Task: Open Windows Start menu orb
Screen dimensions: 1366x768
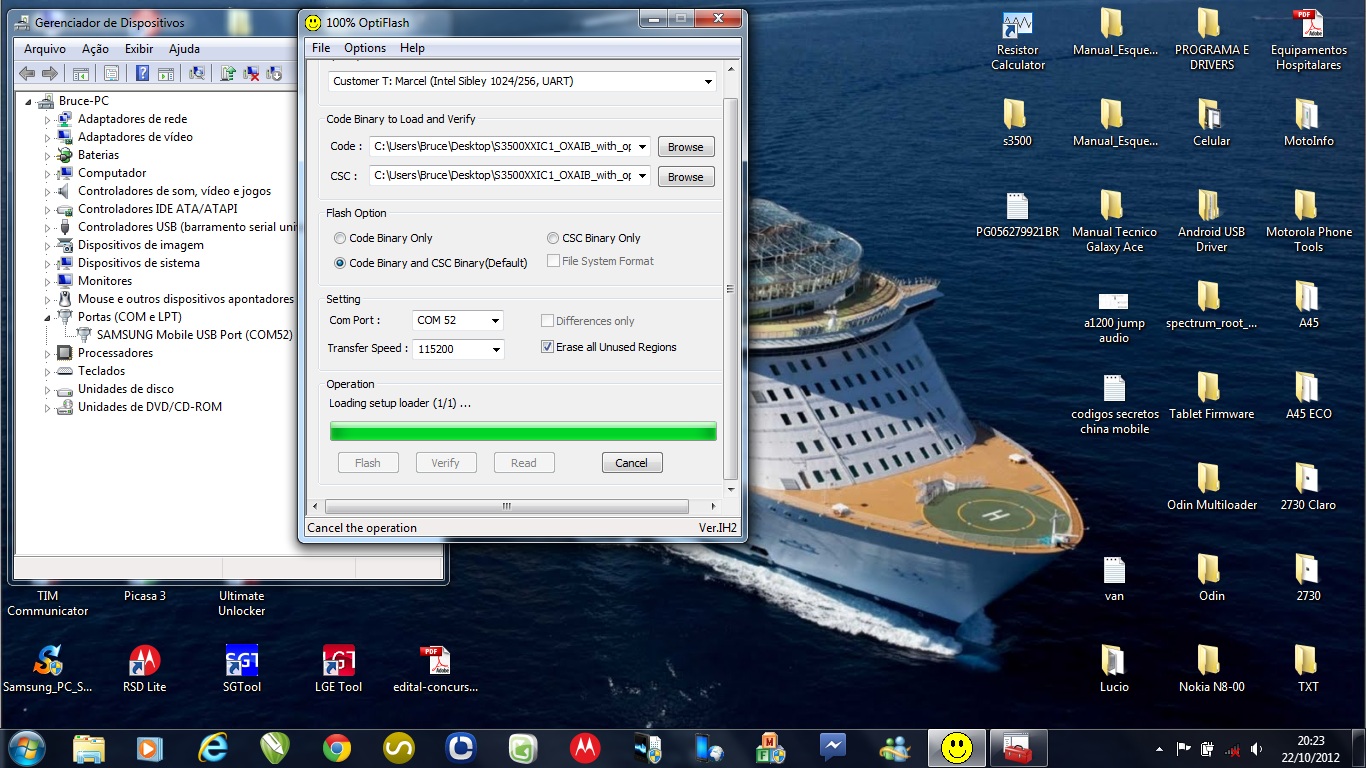Action: click(27, 747)
